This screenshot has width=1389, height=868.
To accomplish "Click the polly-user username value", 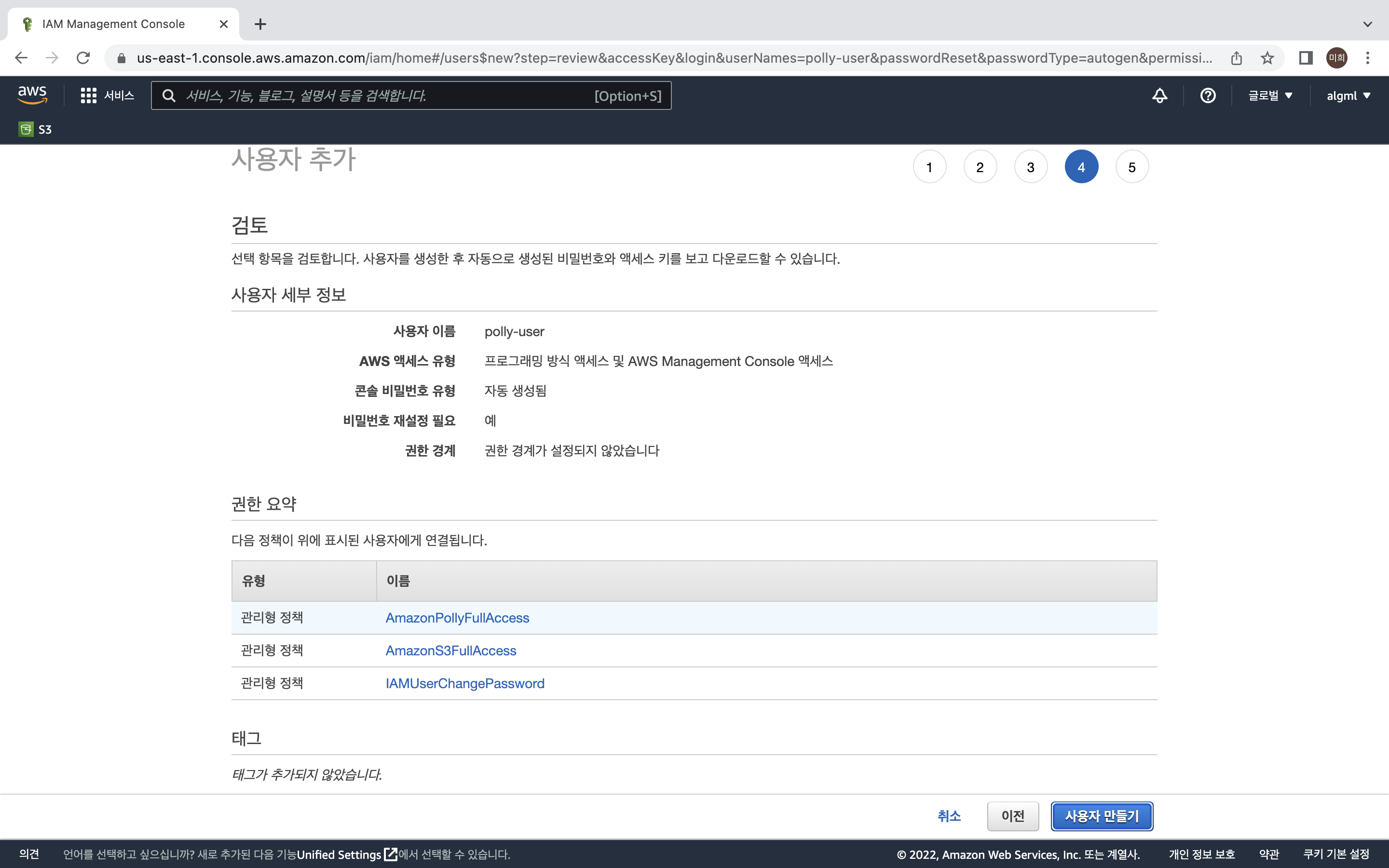I will 514,331.
